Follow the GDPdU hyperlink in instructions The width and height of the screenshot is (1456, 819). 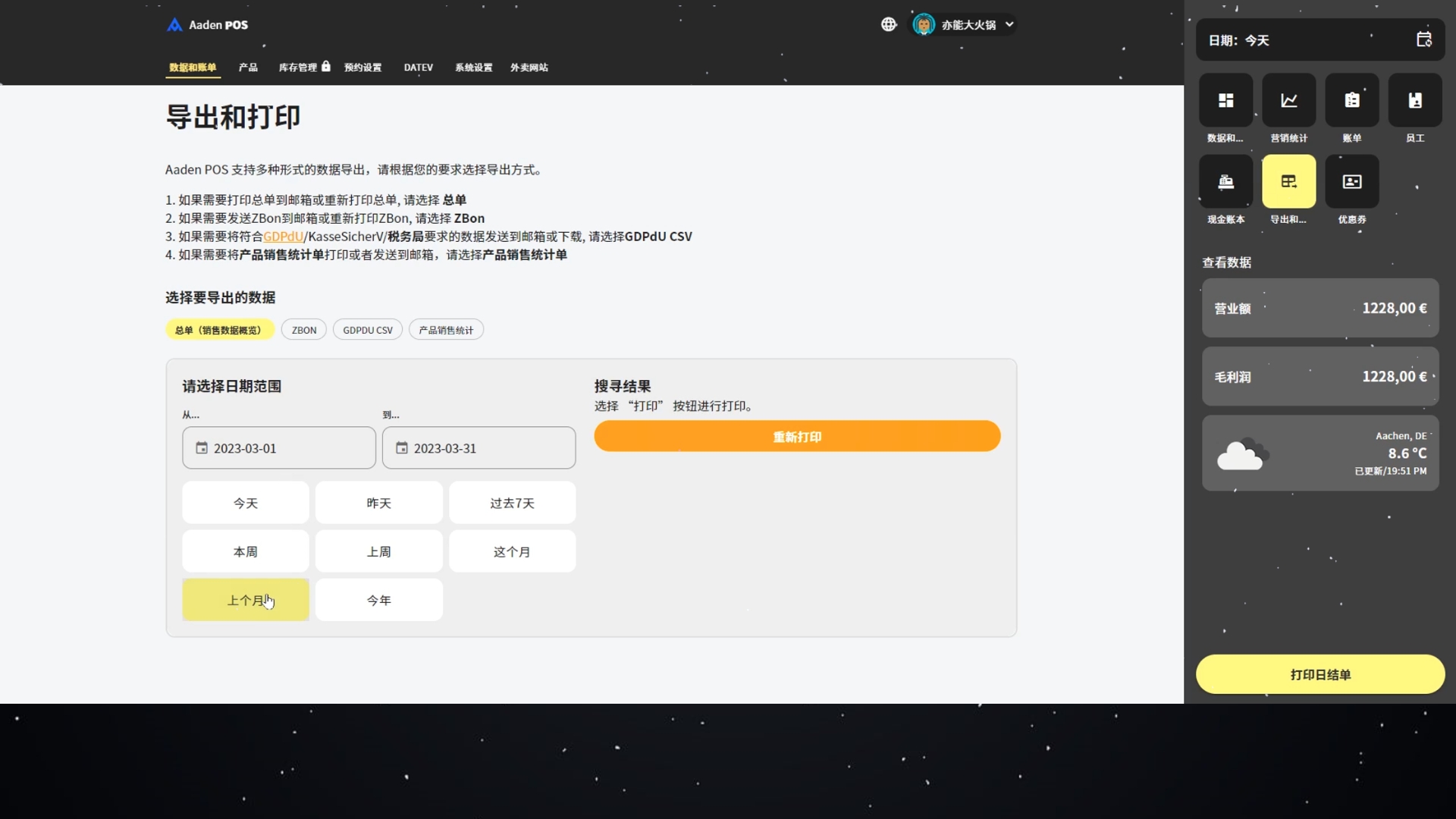tap(283, 237)
